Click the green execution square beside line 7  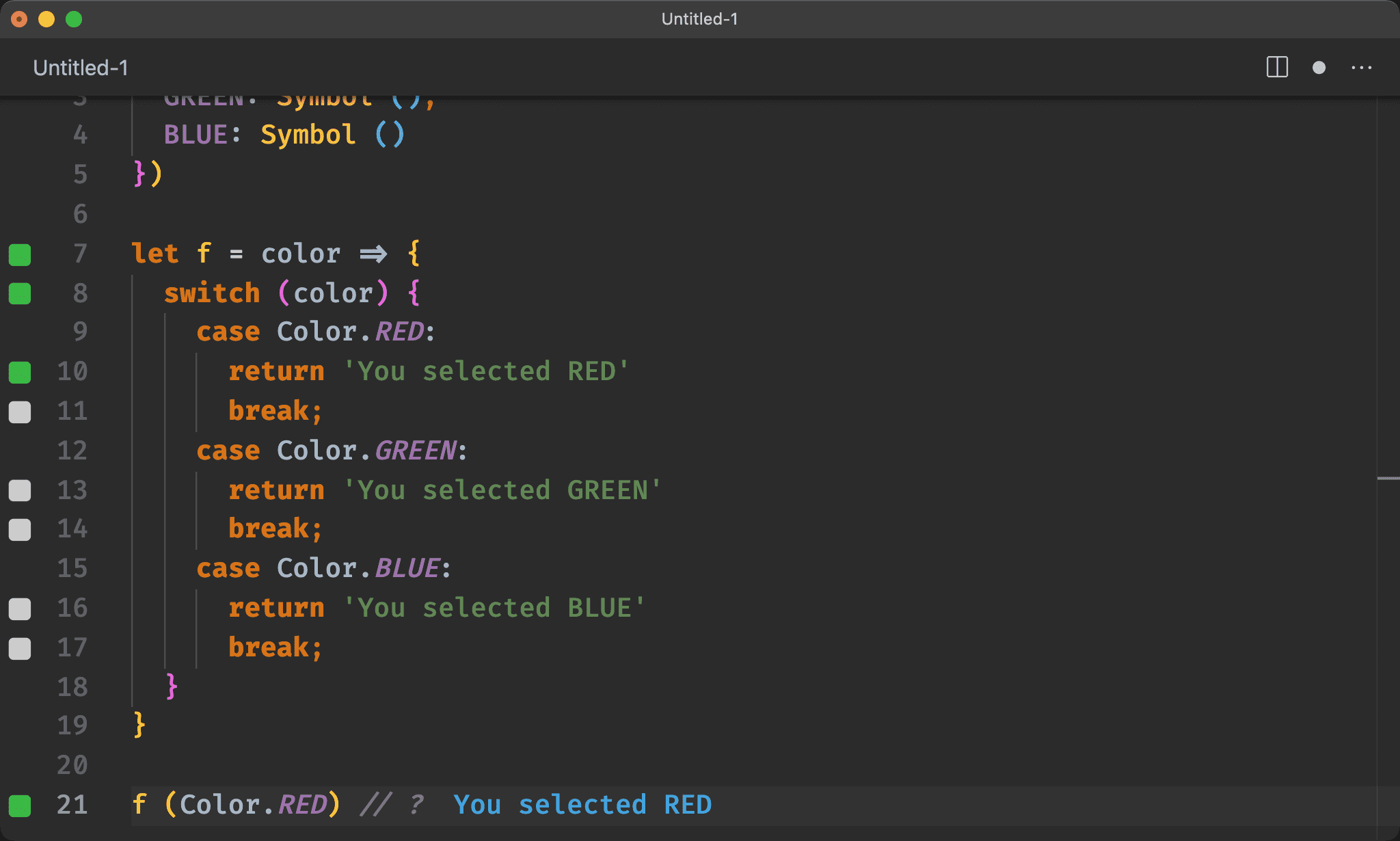20,255
